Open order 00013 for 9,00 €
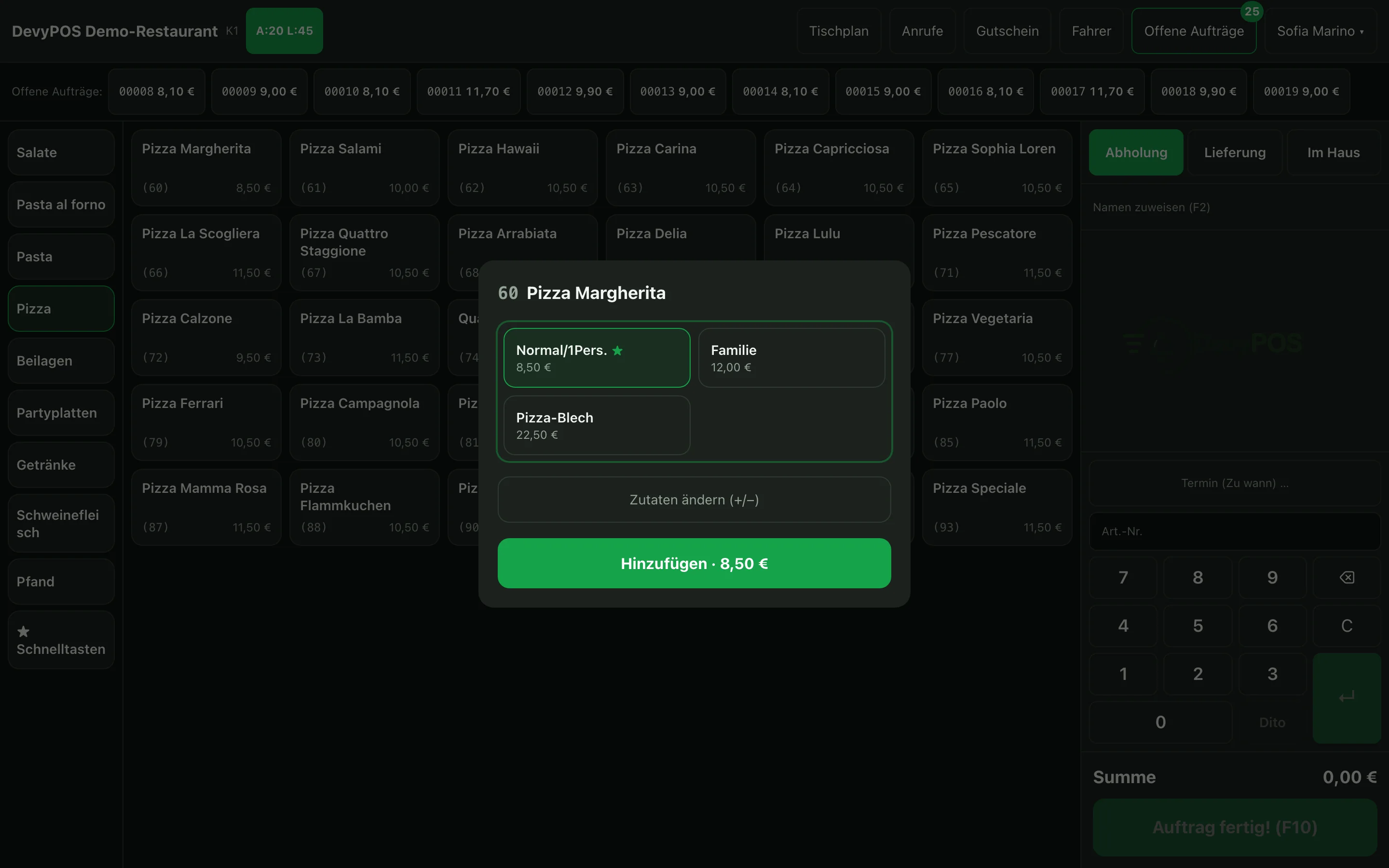 (677, 92)
